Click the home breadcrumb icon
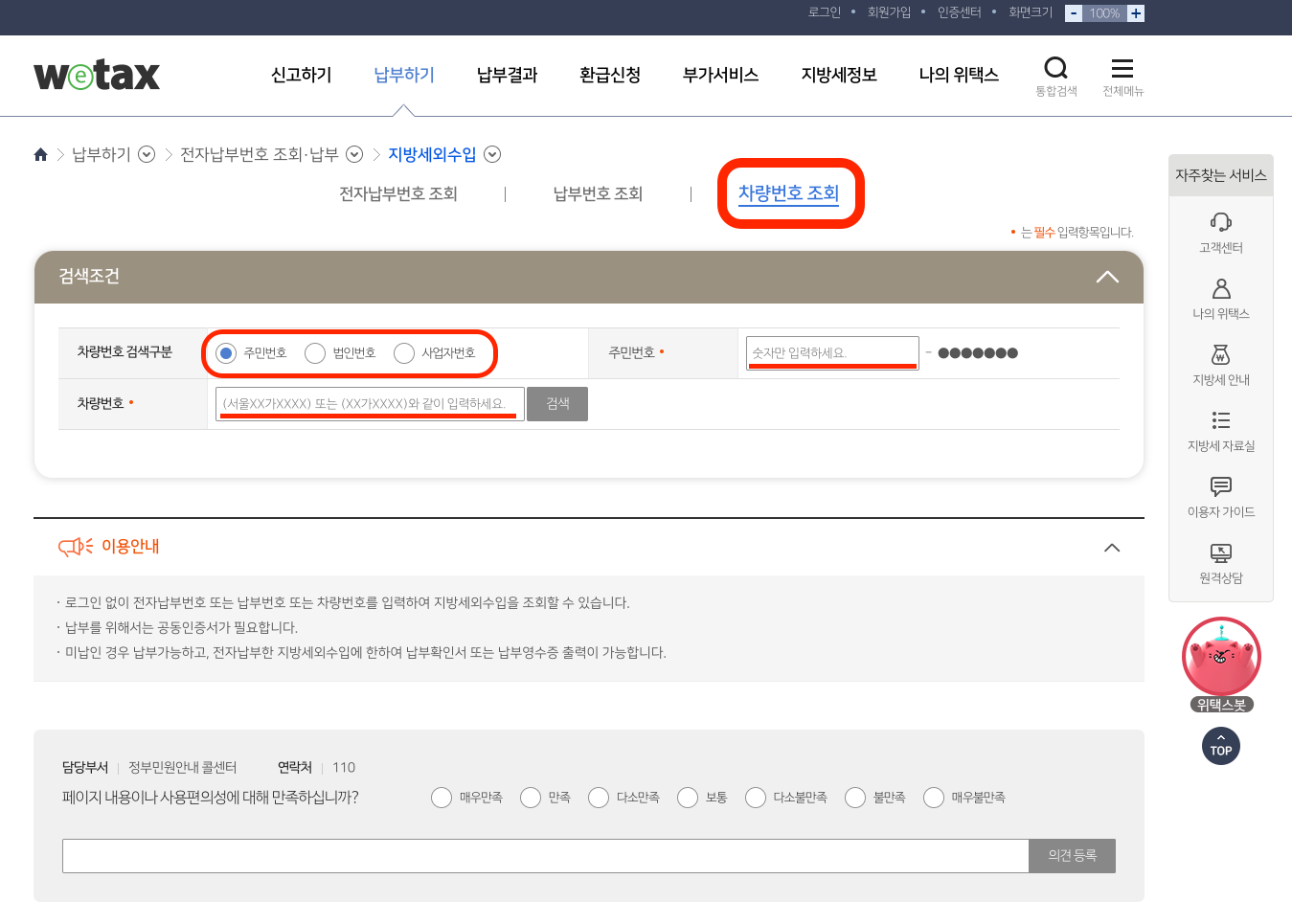Screen dimensions: 1292x924 [x=40, y=153]
